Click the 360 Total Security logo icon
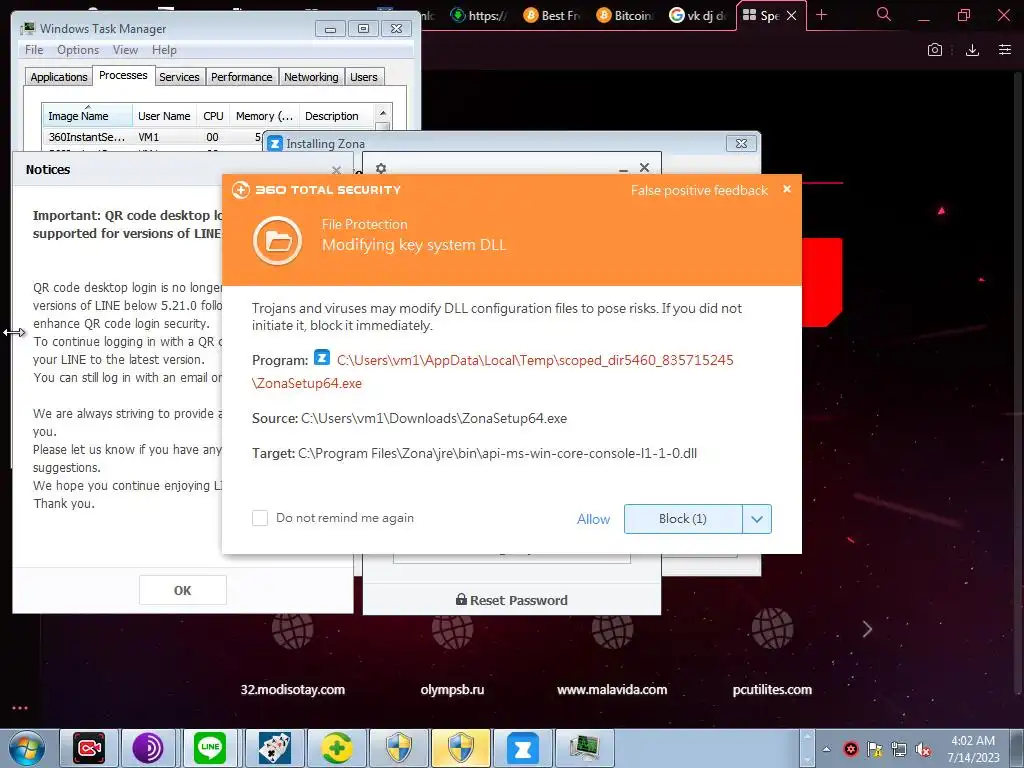Screen dimensions: 1024x768 pyautogui.click(x=241, y=190)
